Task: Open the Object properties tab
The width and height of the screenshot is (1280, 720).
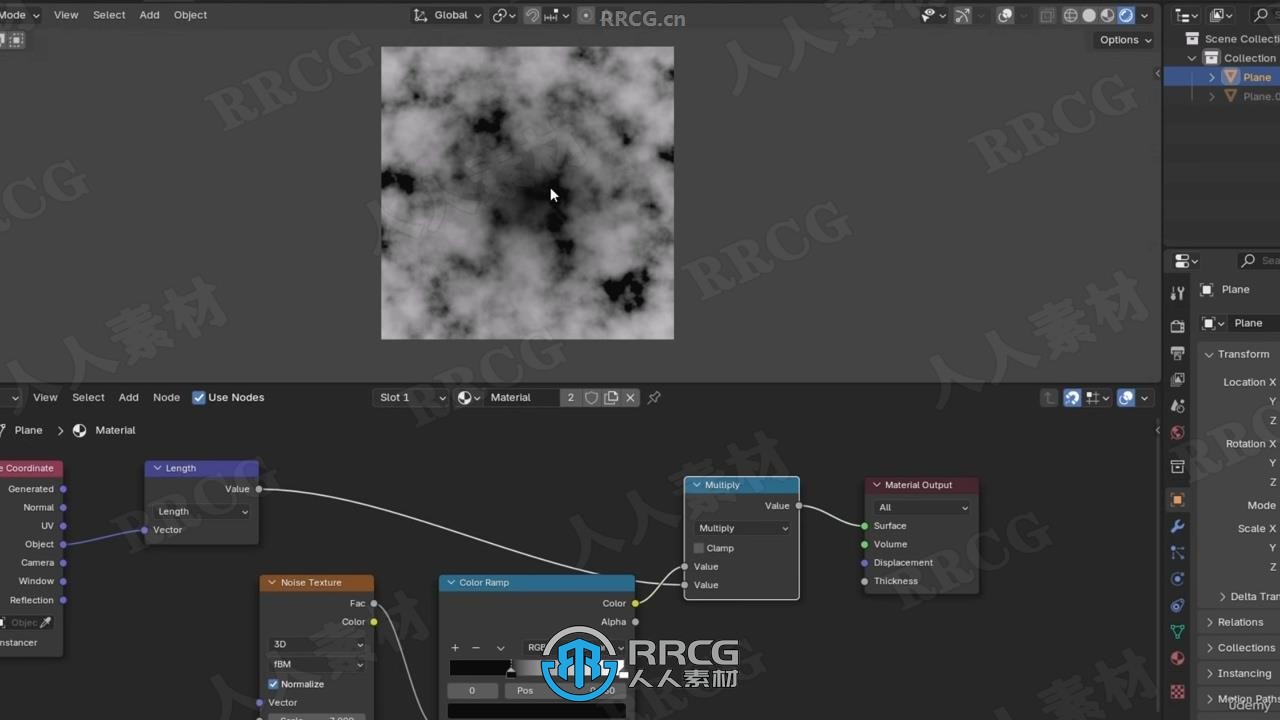Action: point(1177,499)
